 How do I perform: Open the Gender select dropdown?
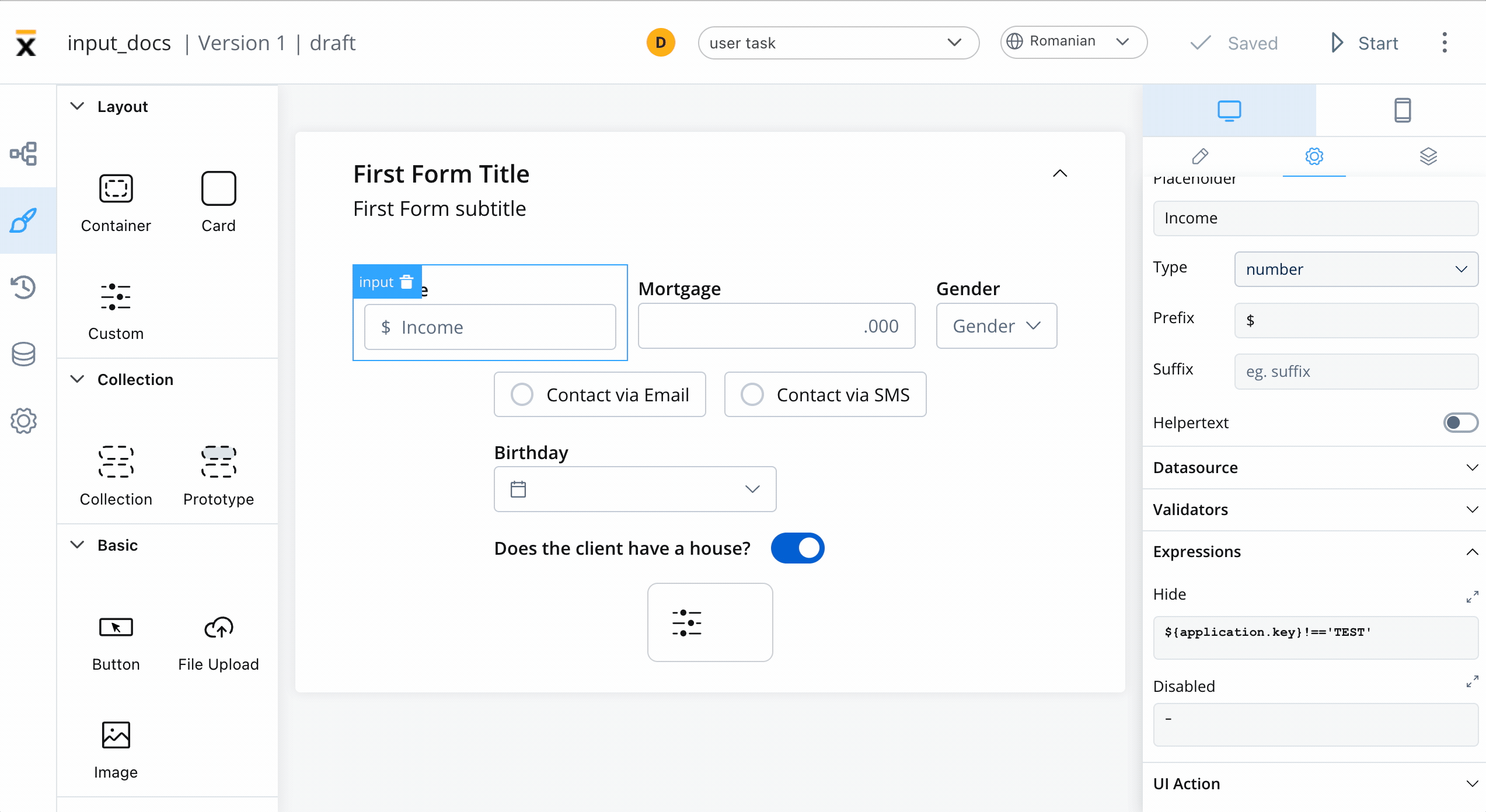coord(996,325)
